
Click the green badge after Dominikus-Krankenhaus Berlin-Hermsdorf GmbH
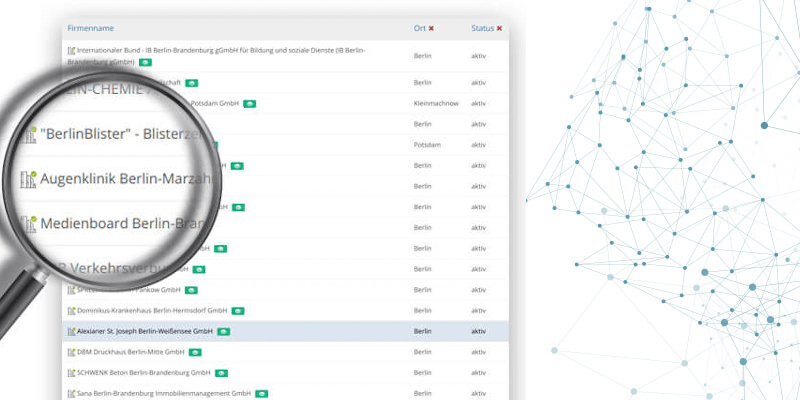[x=238, y=311]
